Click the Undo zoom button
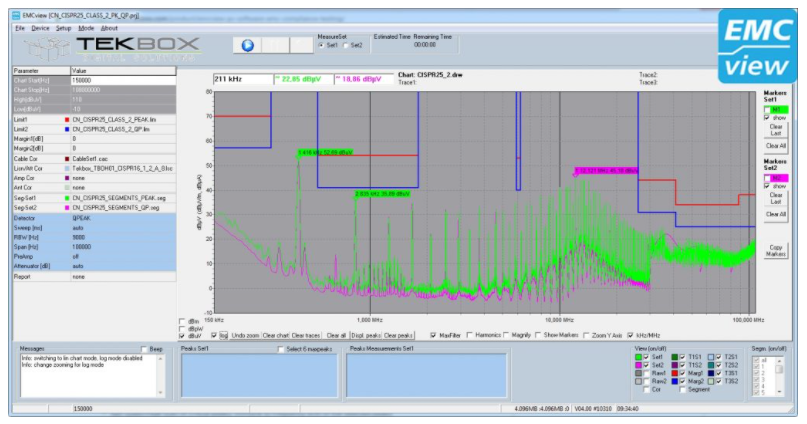This screenshot has height=424, width=807. click(245, 335)
